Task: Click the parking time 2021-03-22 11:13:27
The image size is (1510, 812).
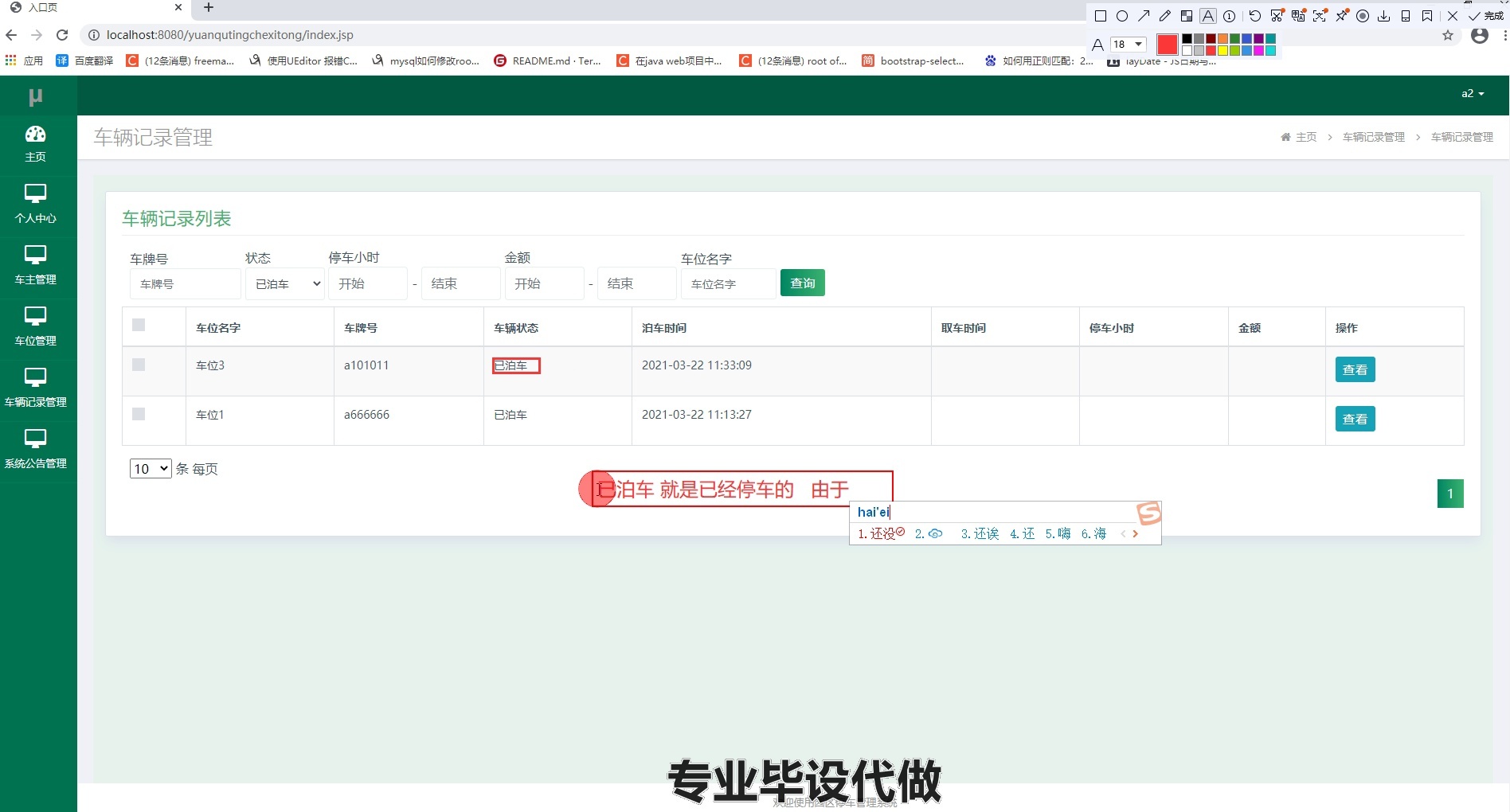Action: pos(697,415)
